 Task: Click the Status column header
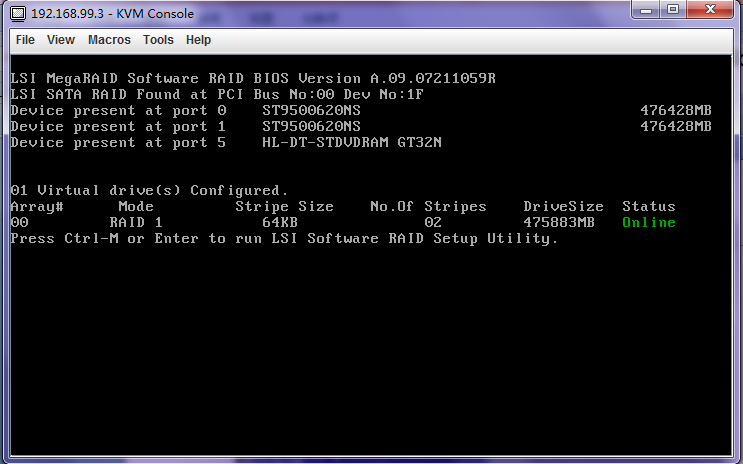[649, 207]
